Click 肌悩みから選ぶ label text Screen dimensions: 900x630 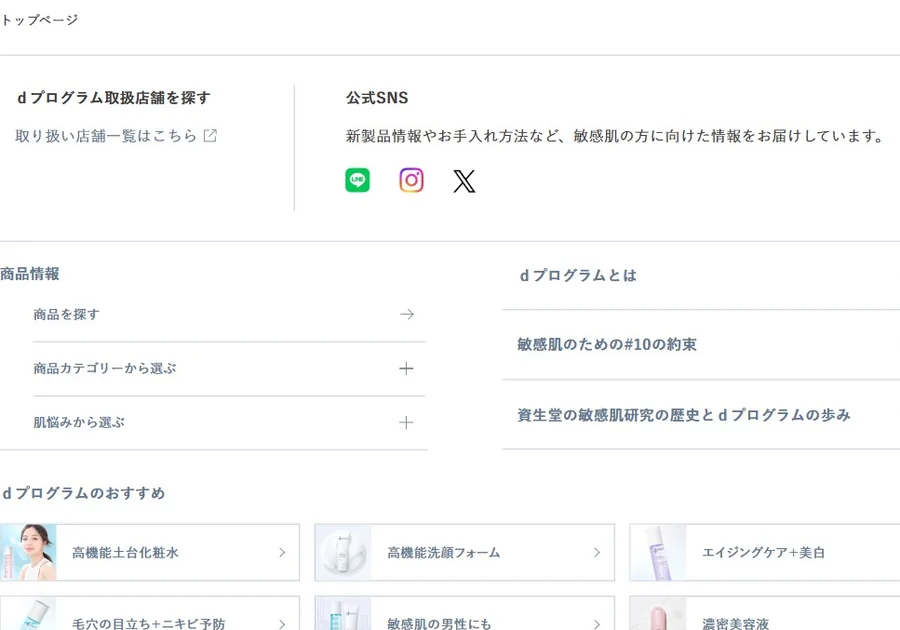(79, 422)
